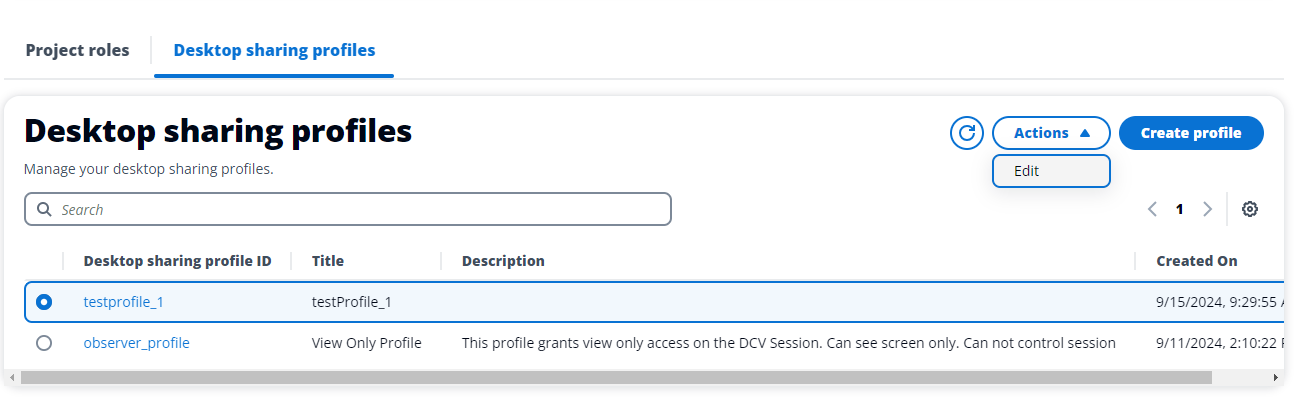
Task: Select the observer_profile radio button
Action: pos(44,343)
